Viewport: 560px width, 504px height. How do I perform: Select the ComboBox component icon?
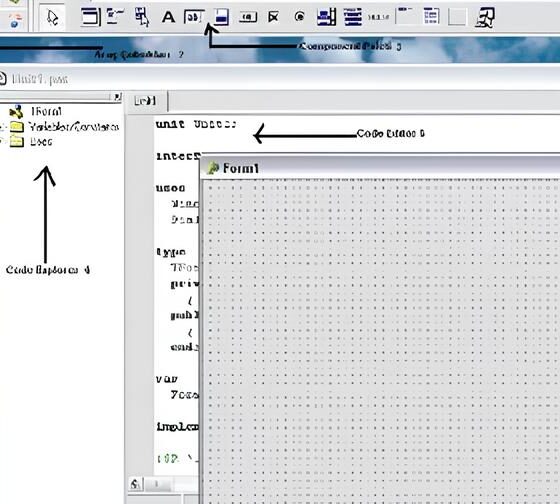click(352, 17)
